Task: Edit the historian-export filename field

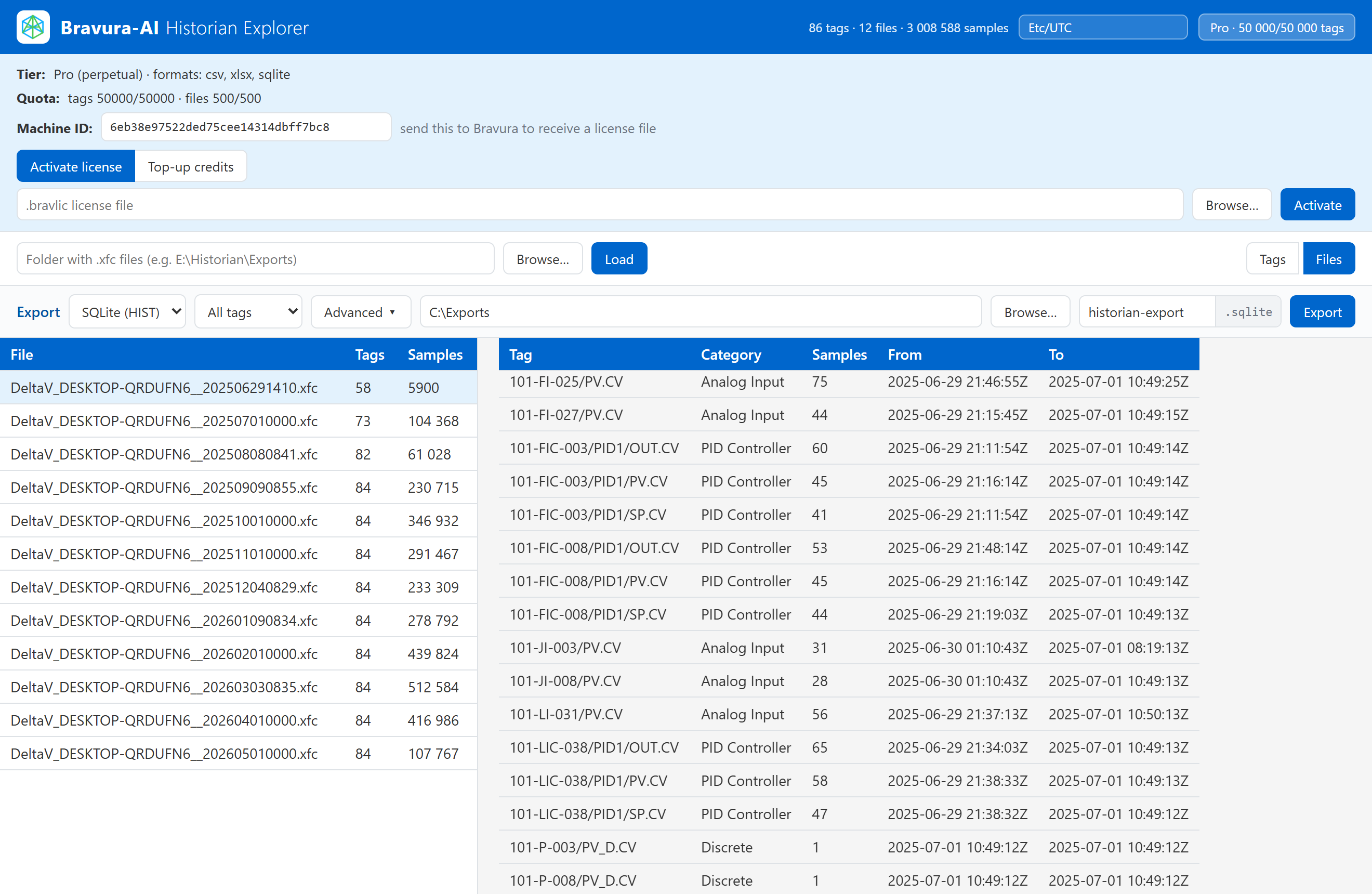Action: pos(1147,312)
